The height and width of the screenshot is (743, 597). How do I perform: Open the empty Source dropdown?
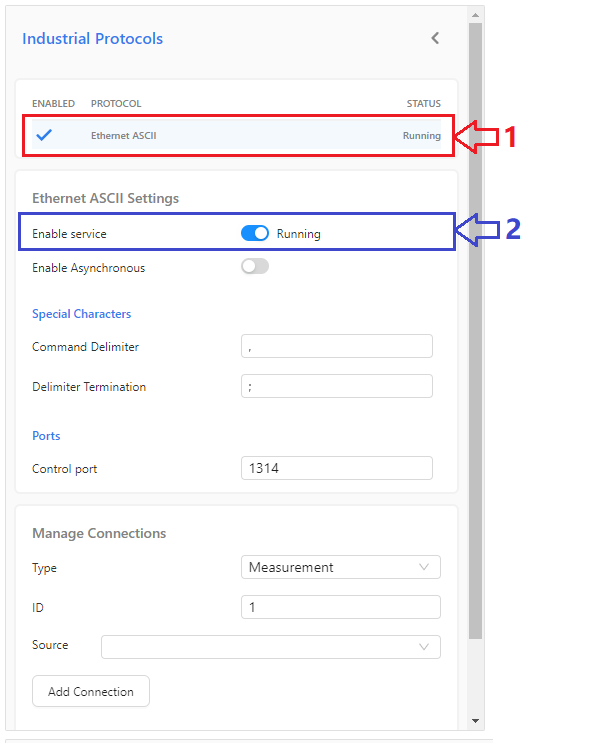[x=271, y=647]
